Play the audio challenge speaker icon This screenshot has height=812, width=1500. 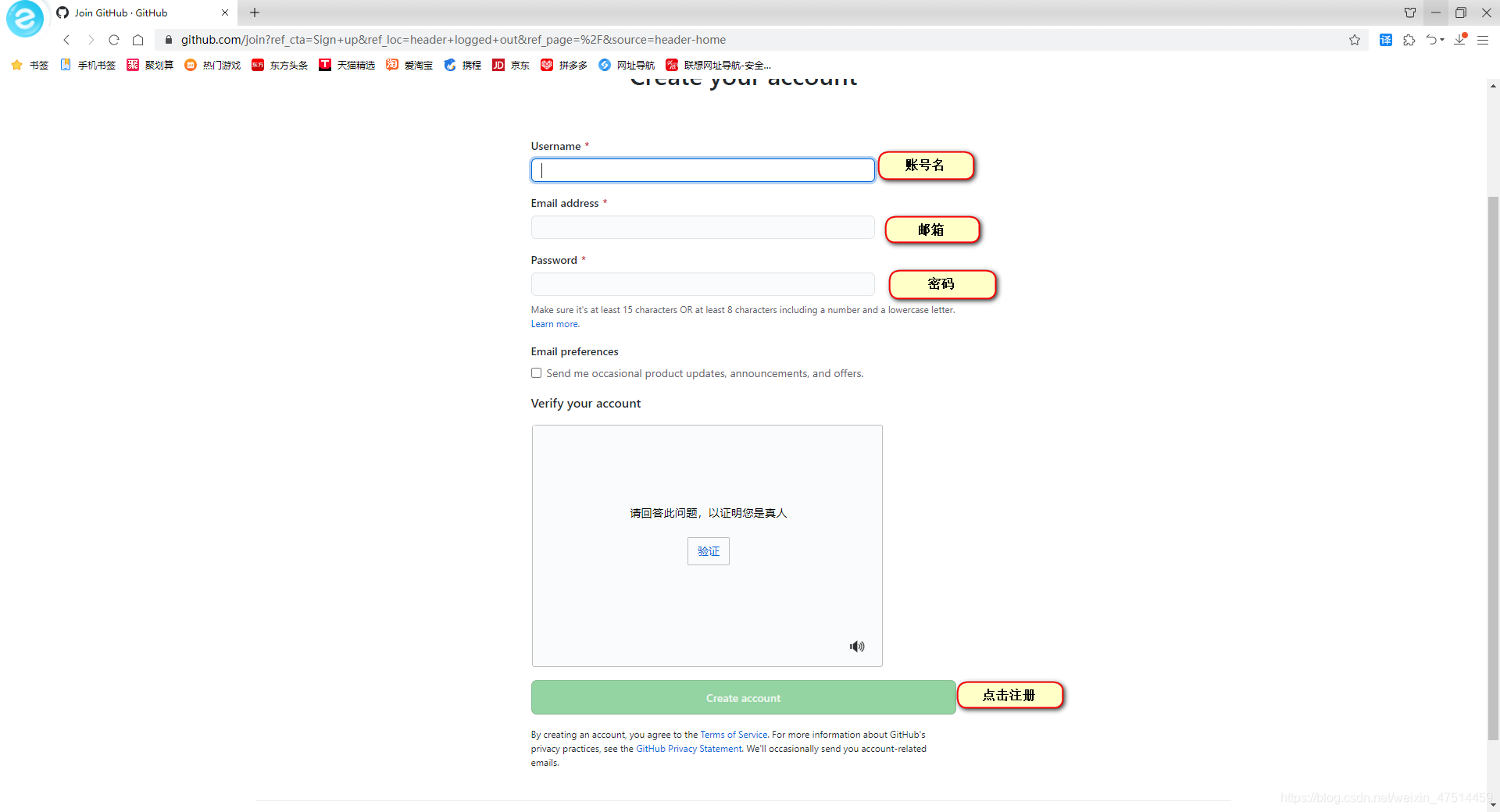(857, 646)
